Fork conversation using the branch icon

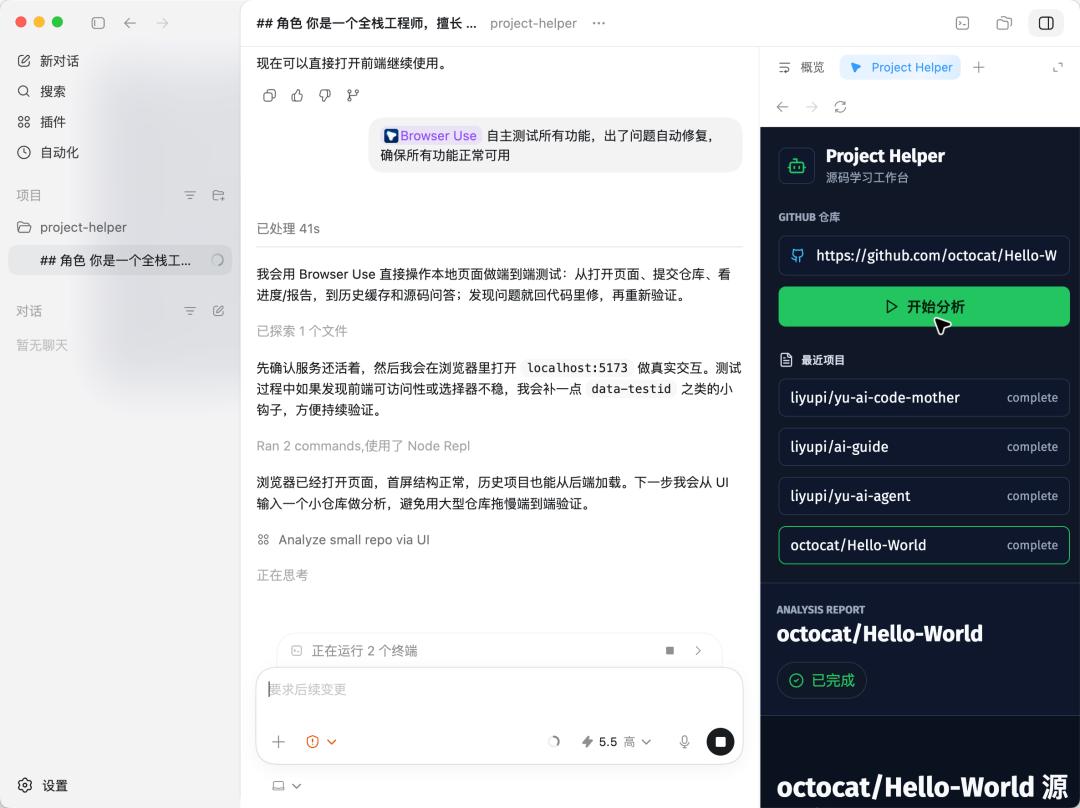(x=353, y=96)
